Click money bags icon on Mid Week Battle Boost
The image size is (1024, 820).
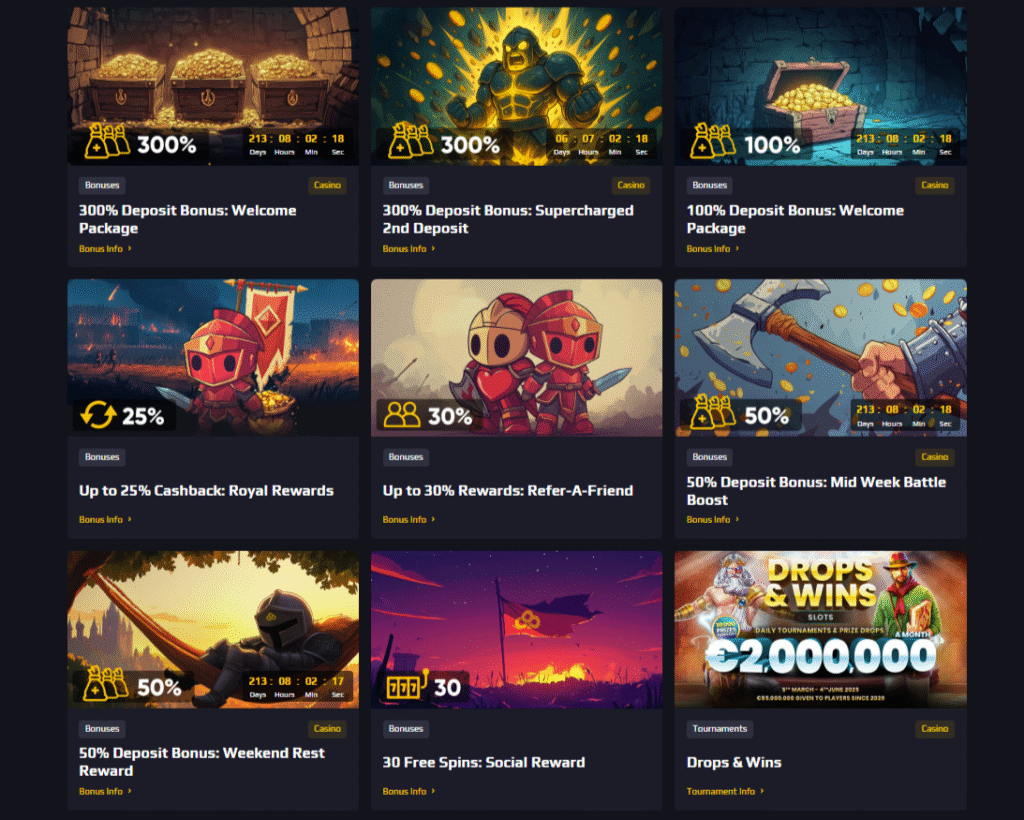[x=713, y=413]
